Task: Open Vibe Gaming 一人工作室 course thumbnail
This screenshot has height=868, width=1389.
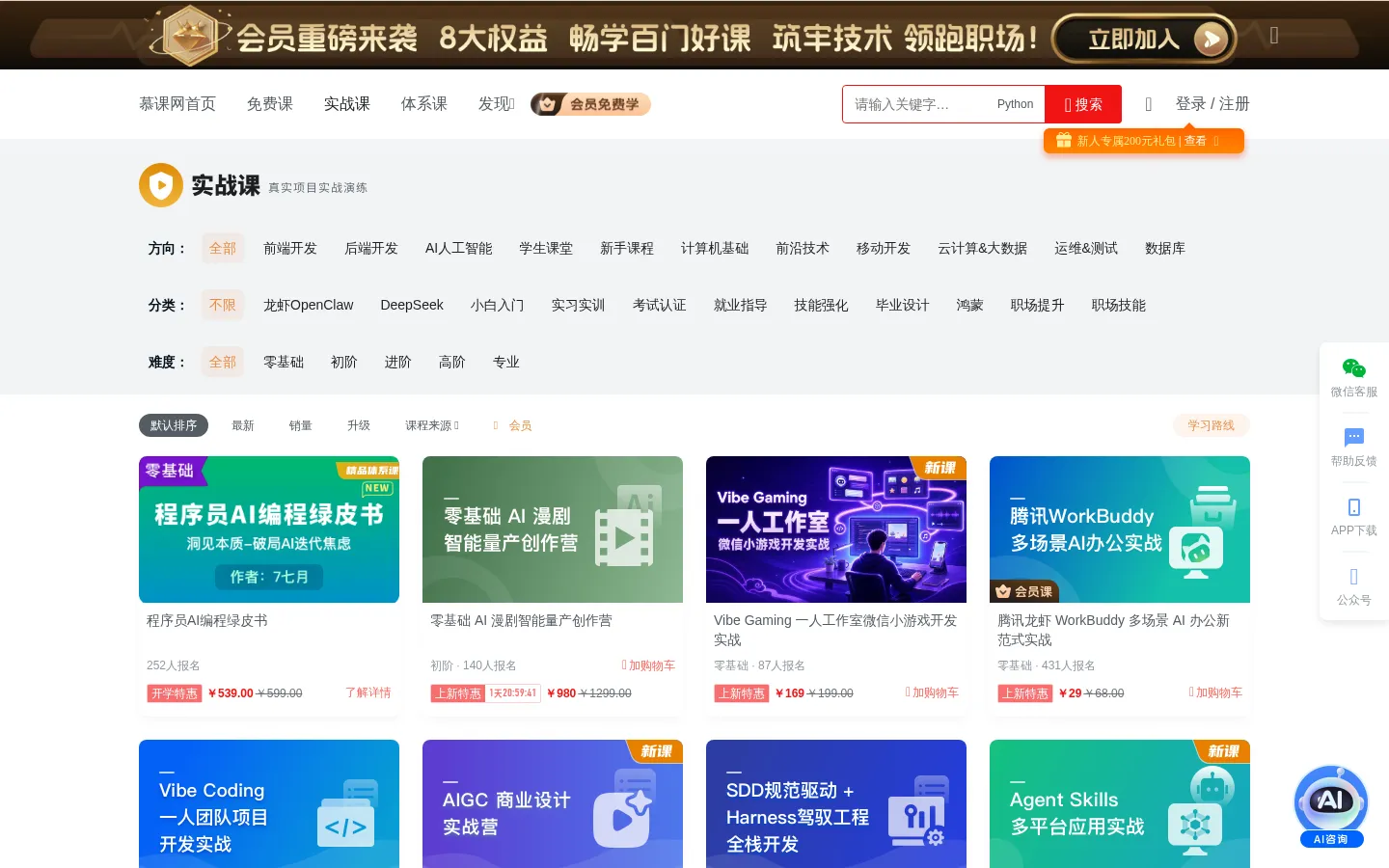Action: pos(836,529)
